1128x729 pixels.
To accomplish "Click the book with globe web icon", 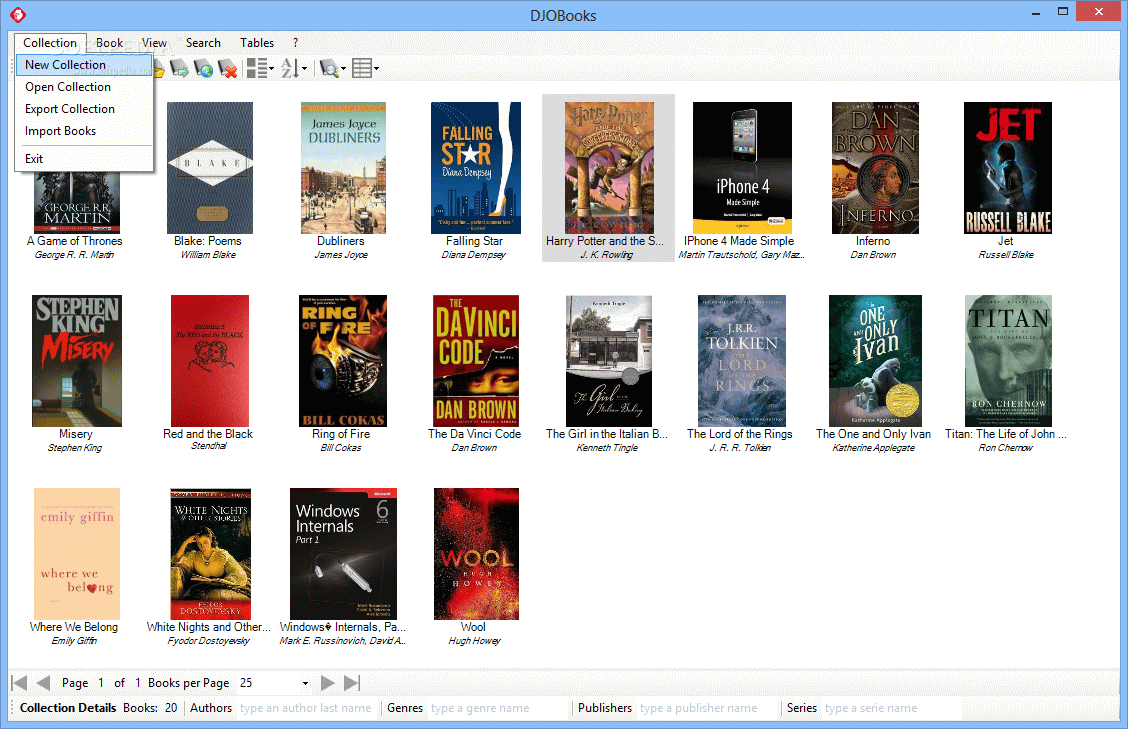I will [x=203, y=68].
